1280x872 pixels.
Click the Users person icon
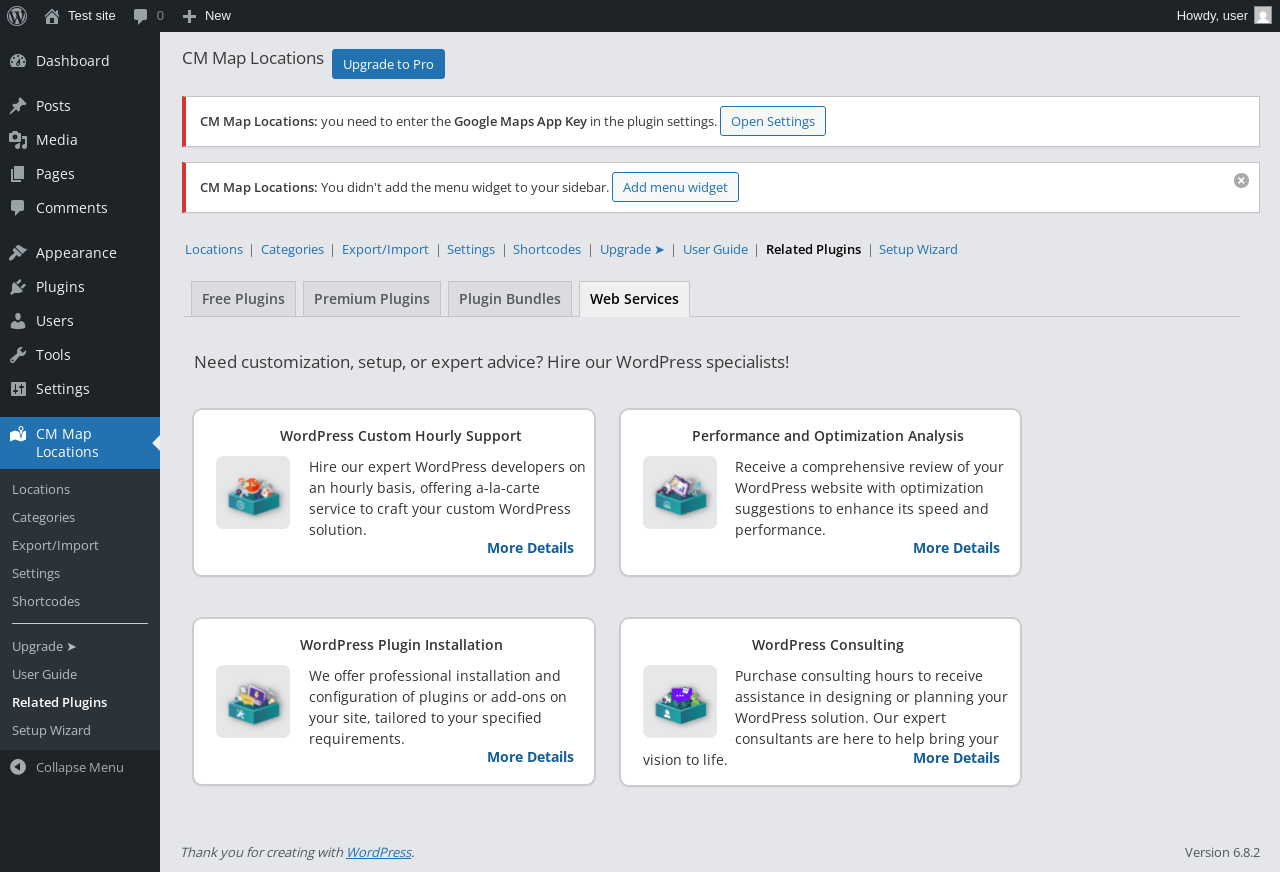tap(18, 321)
